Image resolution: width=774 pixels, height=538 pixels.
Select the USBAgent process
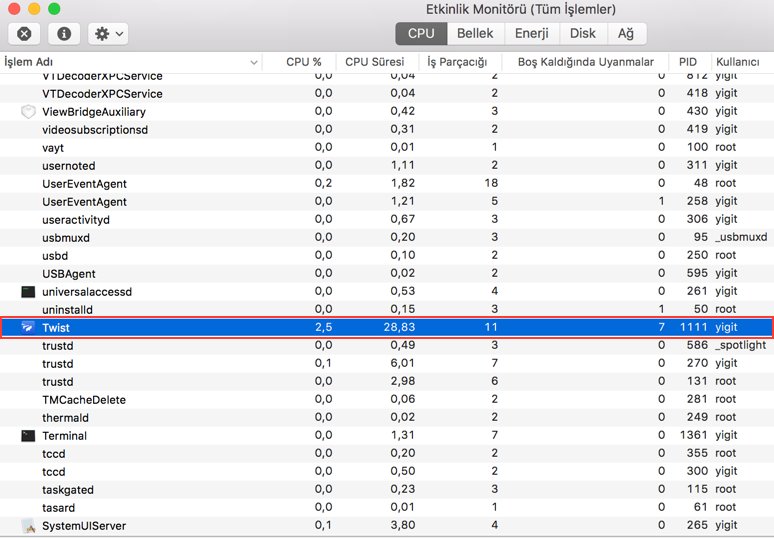(387, 273)
